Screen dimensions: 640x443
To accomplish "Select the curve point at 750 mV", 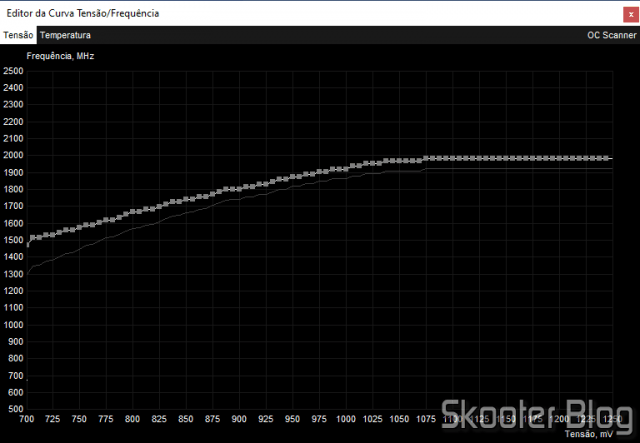I will click(x=79, y=227).
